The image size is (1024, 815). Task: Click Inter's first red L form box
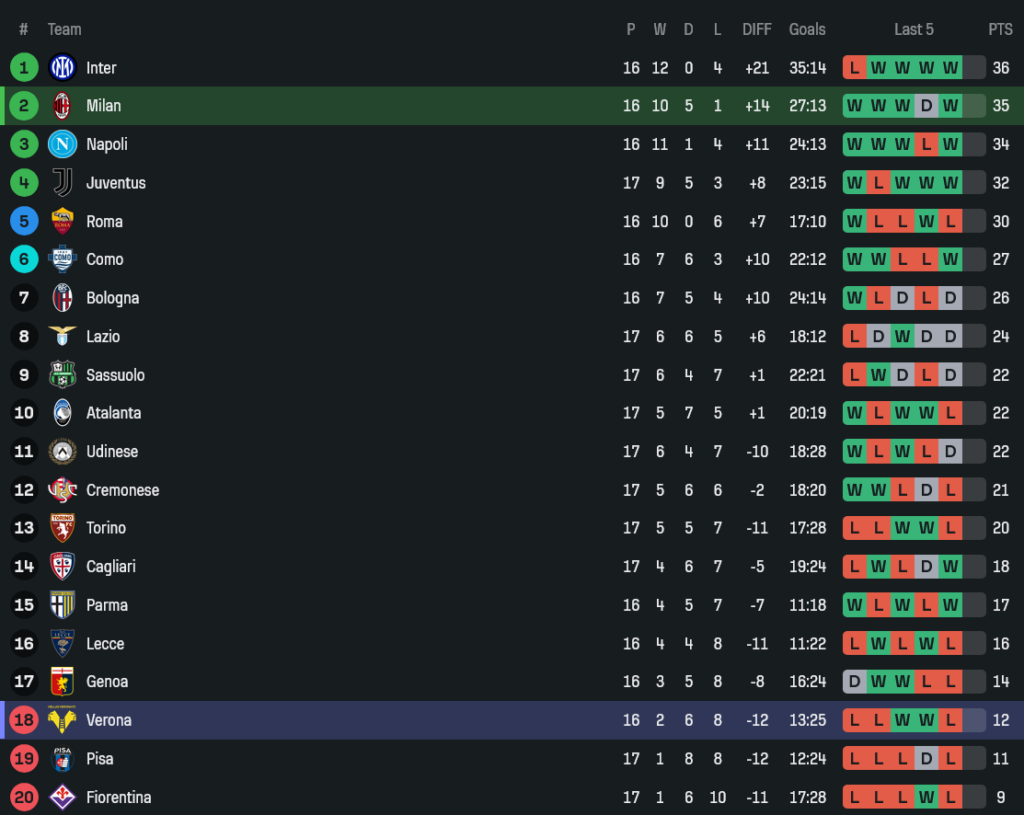[x=854, y=68]
